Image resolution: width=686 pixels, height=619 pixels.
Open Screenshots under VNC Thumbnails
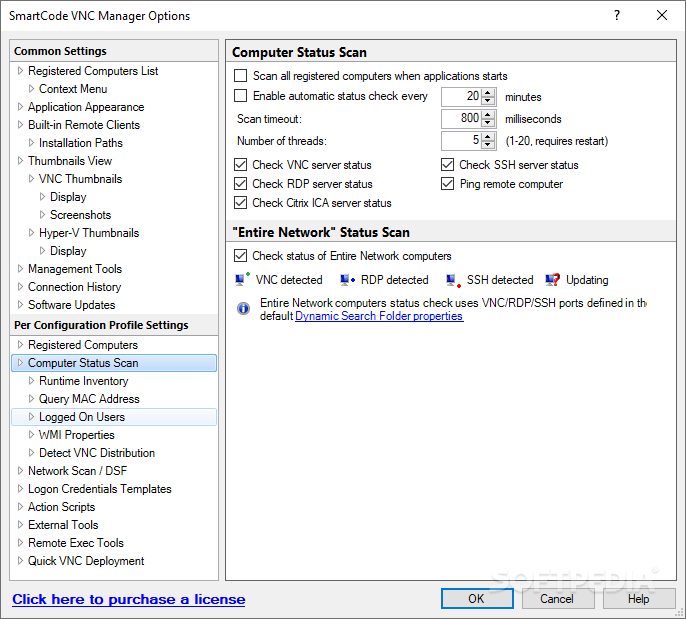pyautogui.click(x=80, y=215)
